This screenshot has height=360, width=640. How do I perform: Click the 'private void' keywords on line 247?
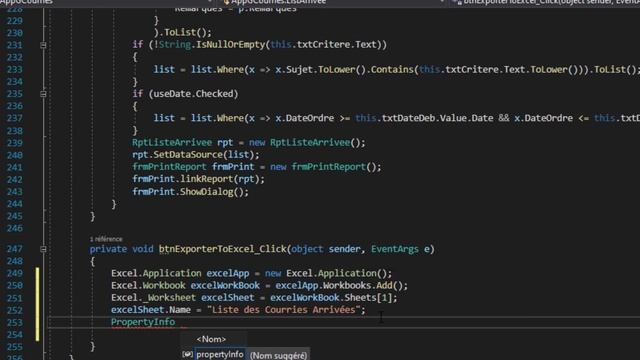tap(122, 249)
